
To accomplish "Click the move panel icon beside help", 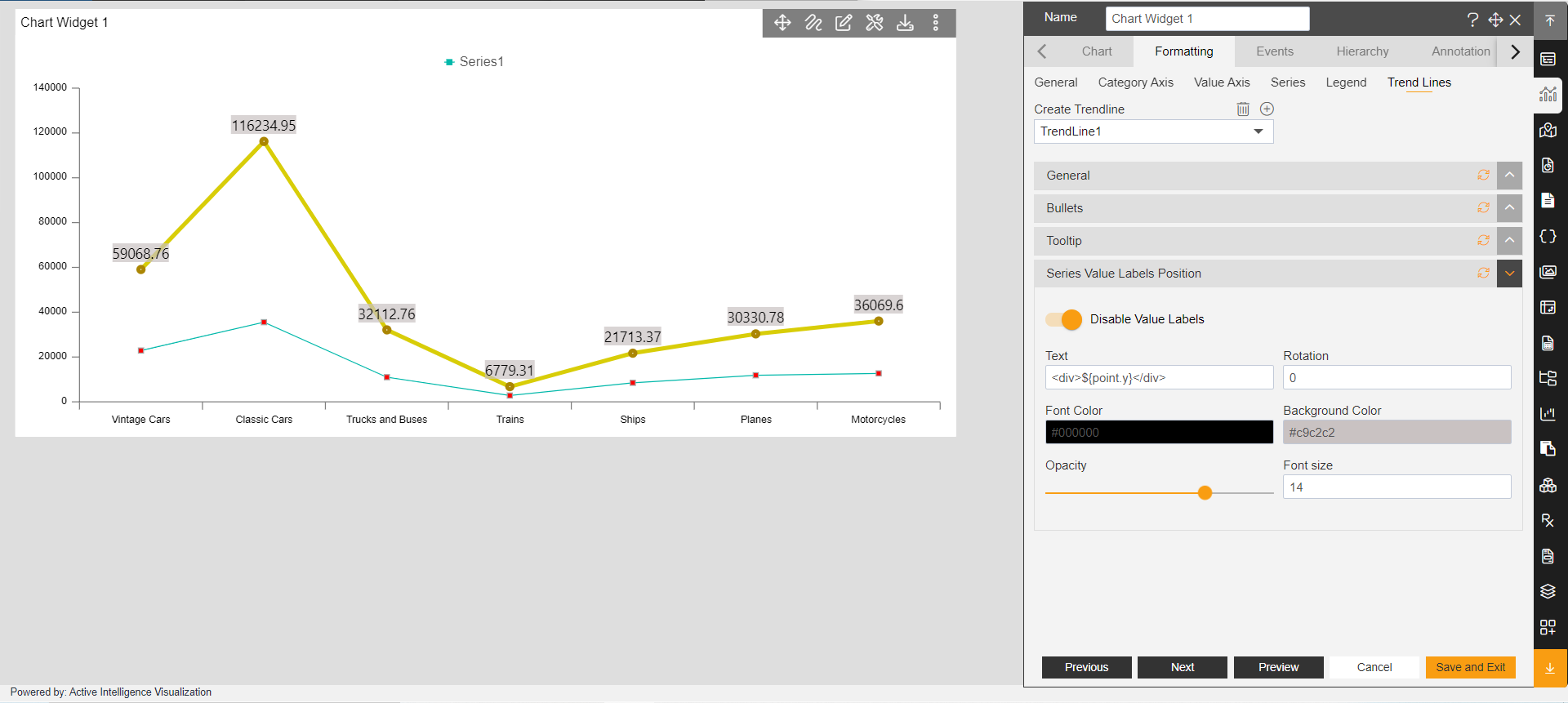I will (x=1495, y=20).
